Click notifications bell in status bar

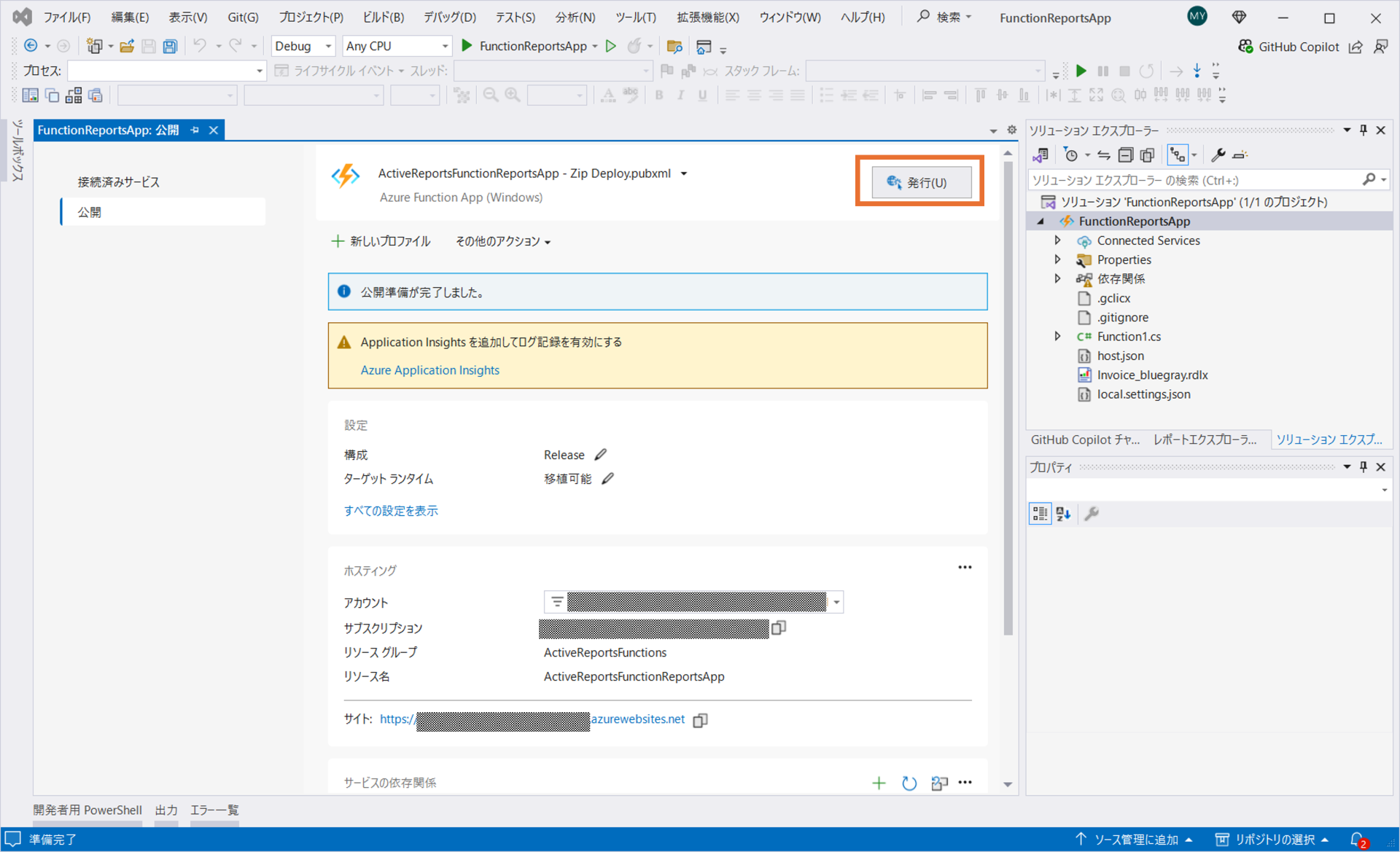tap(1358, 840)
